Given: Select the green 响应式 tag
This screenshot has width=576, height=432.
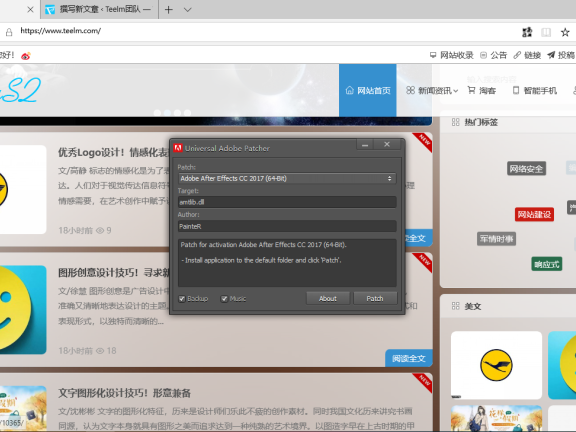Looking at the screenshot, I should pos(547,264).
